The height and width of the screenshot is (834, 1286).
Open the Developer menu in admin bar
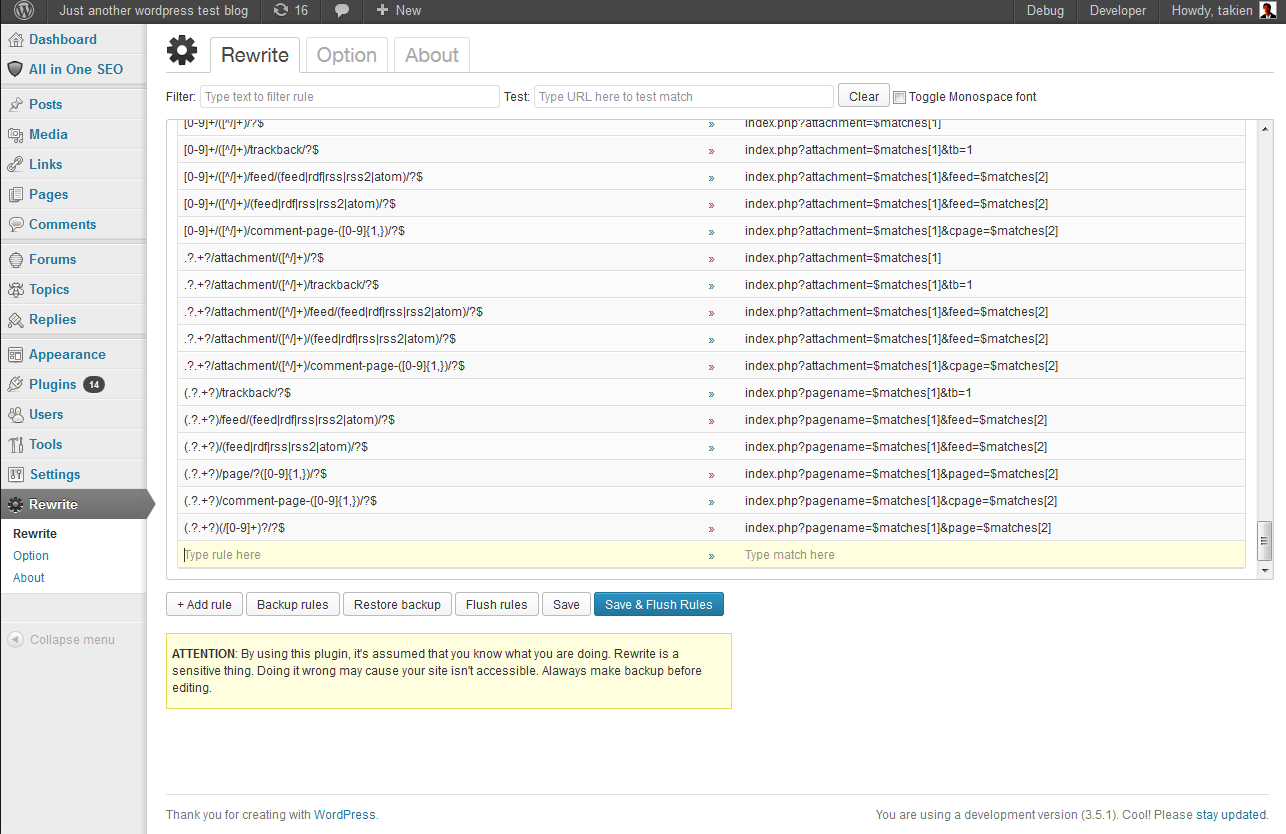coord(1117,11)
